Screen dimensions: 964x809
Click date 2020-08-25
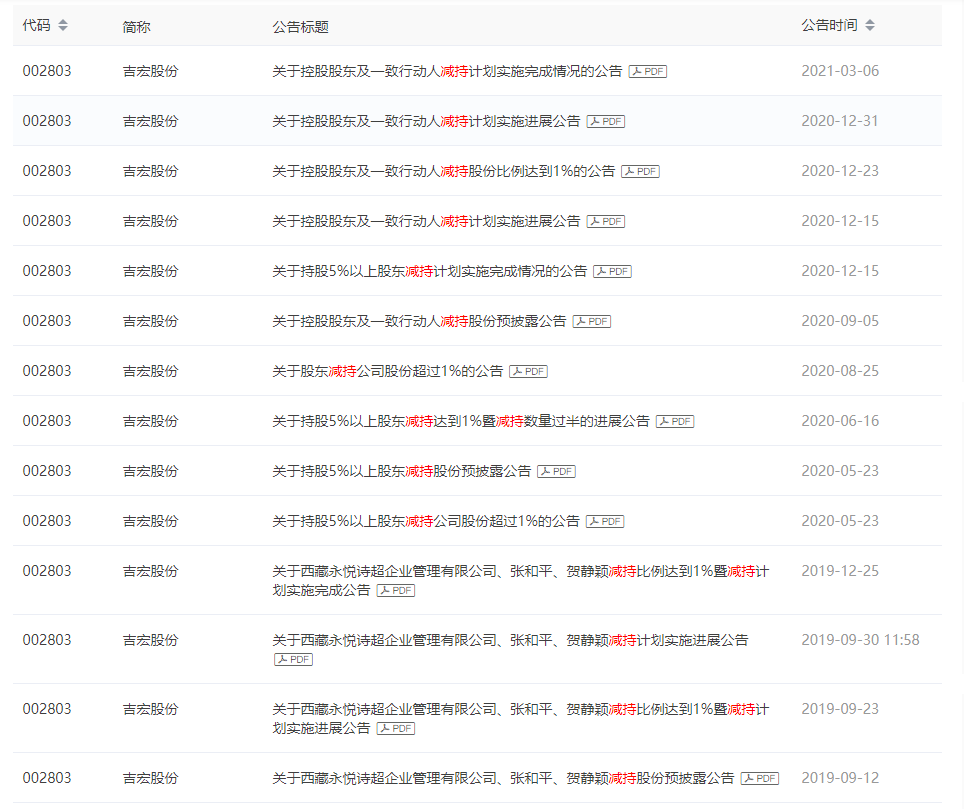point(840,371)
